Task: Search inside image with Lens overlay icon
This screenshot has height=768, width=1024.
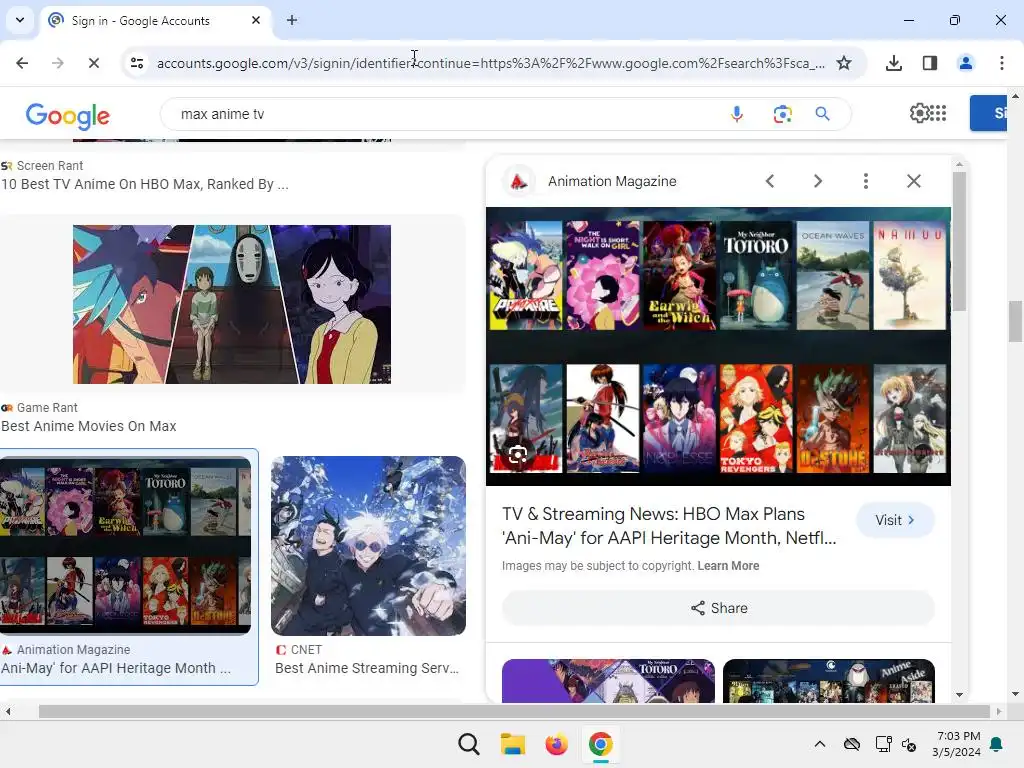Action: [518, 454]
